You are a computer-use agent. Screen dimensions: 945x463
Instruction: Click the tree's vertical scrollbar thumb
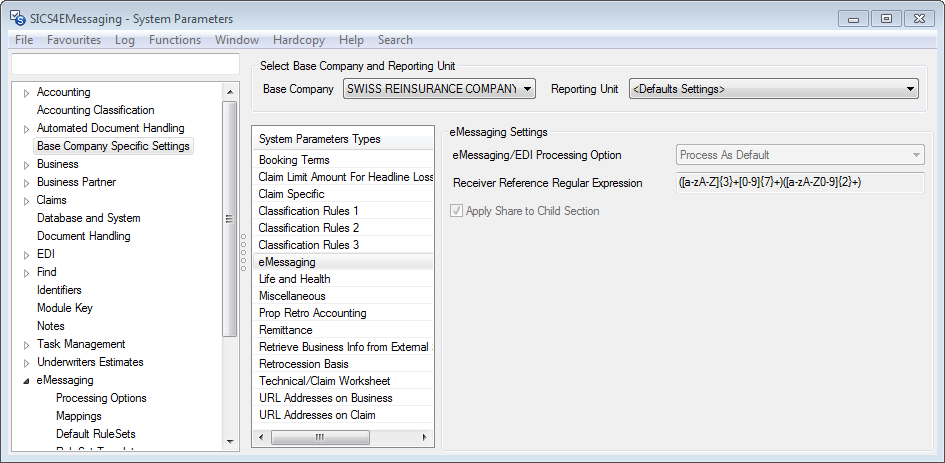click(x=229, y=219)
